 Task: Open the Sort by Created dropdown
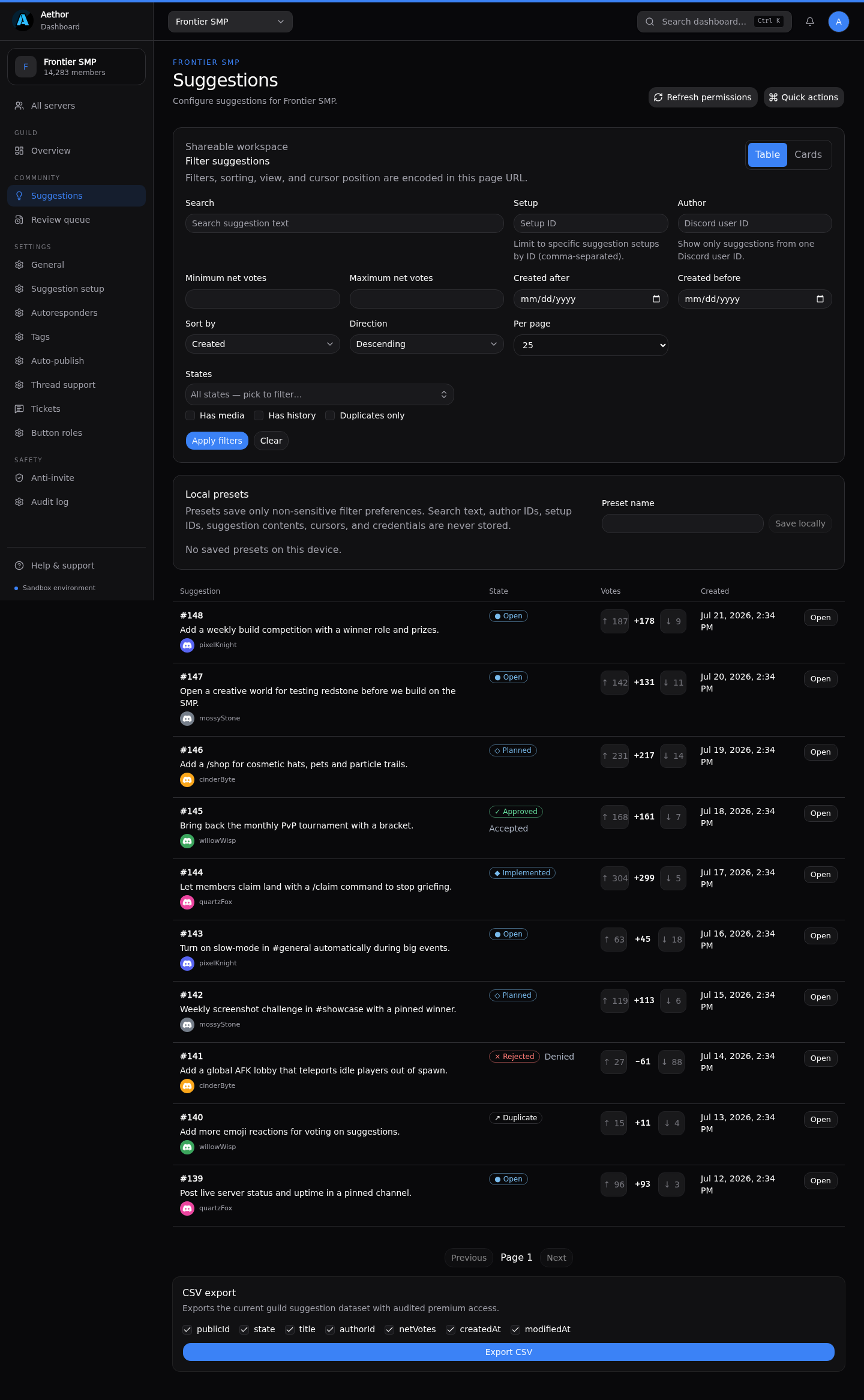click(263, 344)
